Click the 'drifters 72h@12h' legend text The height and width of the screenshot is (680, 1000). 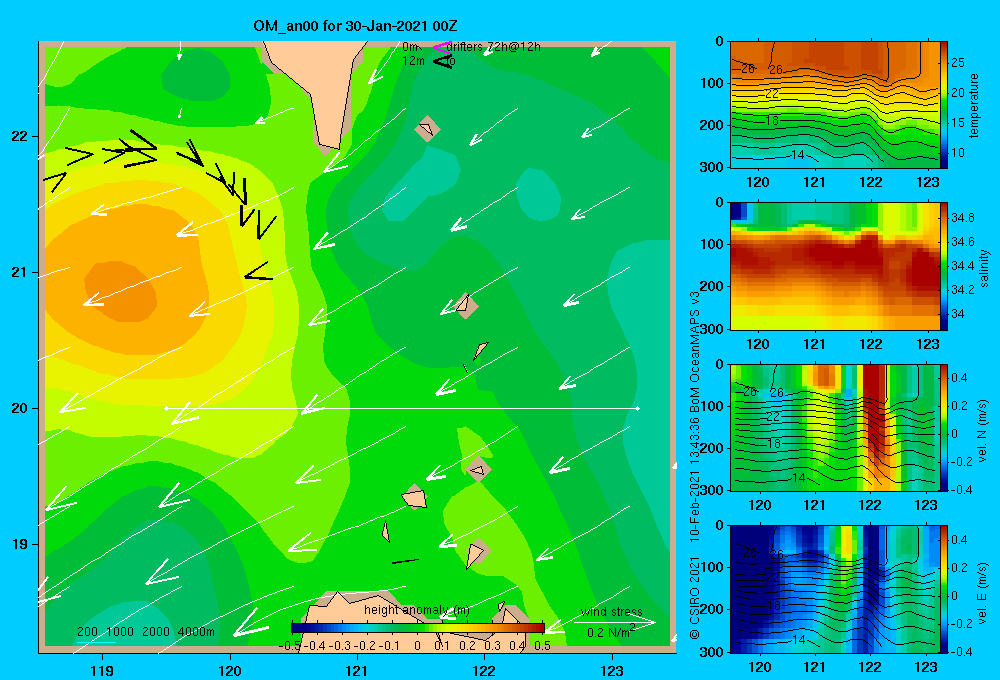pos(494,47)
